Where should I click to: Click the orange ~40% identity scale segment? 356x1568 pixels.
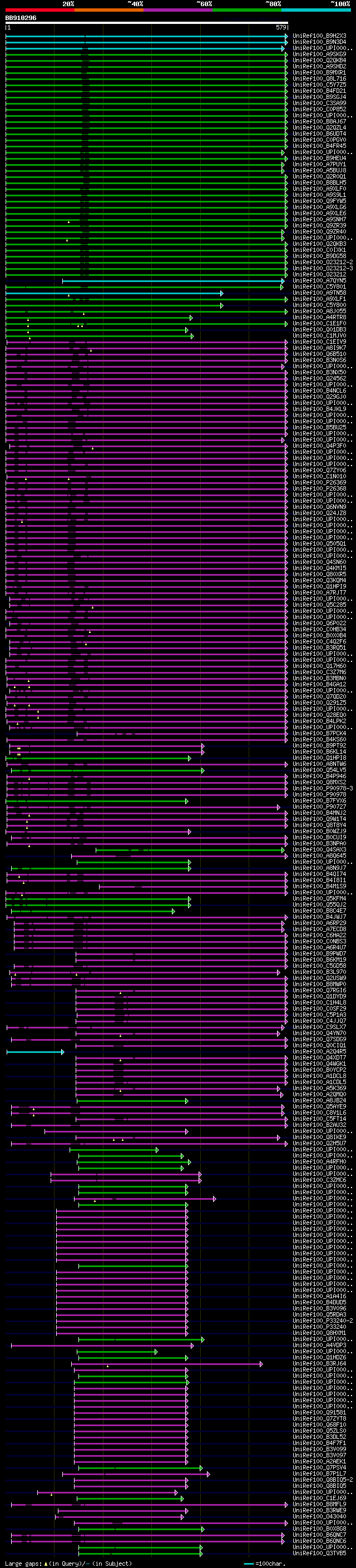(x=109, y=10)
